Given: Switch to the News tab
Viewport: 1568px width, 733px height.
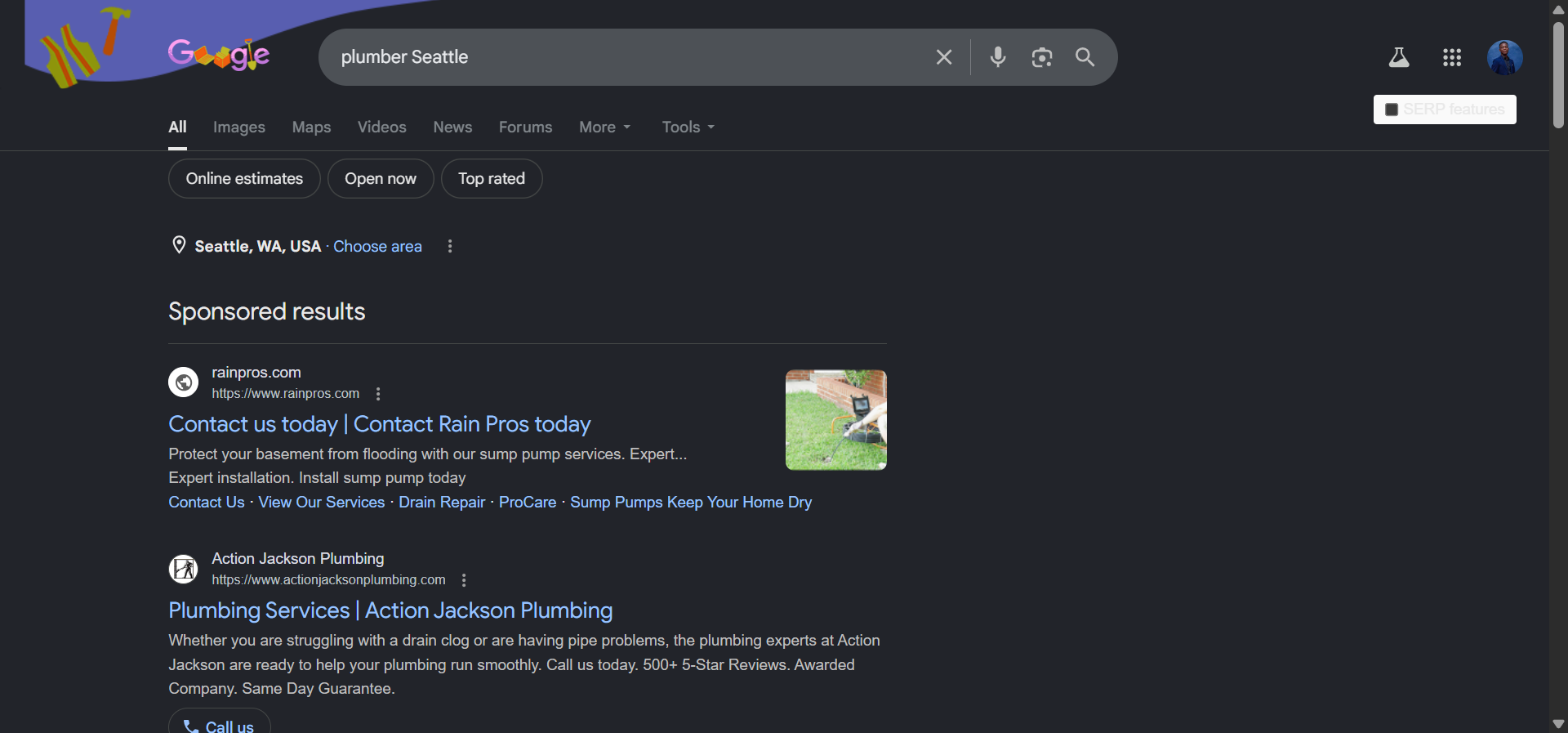Looking at the screenshot, I should [452, 127].
